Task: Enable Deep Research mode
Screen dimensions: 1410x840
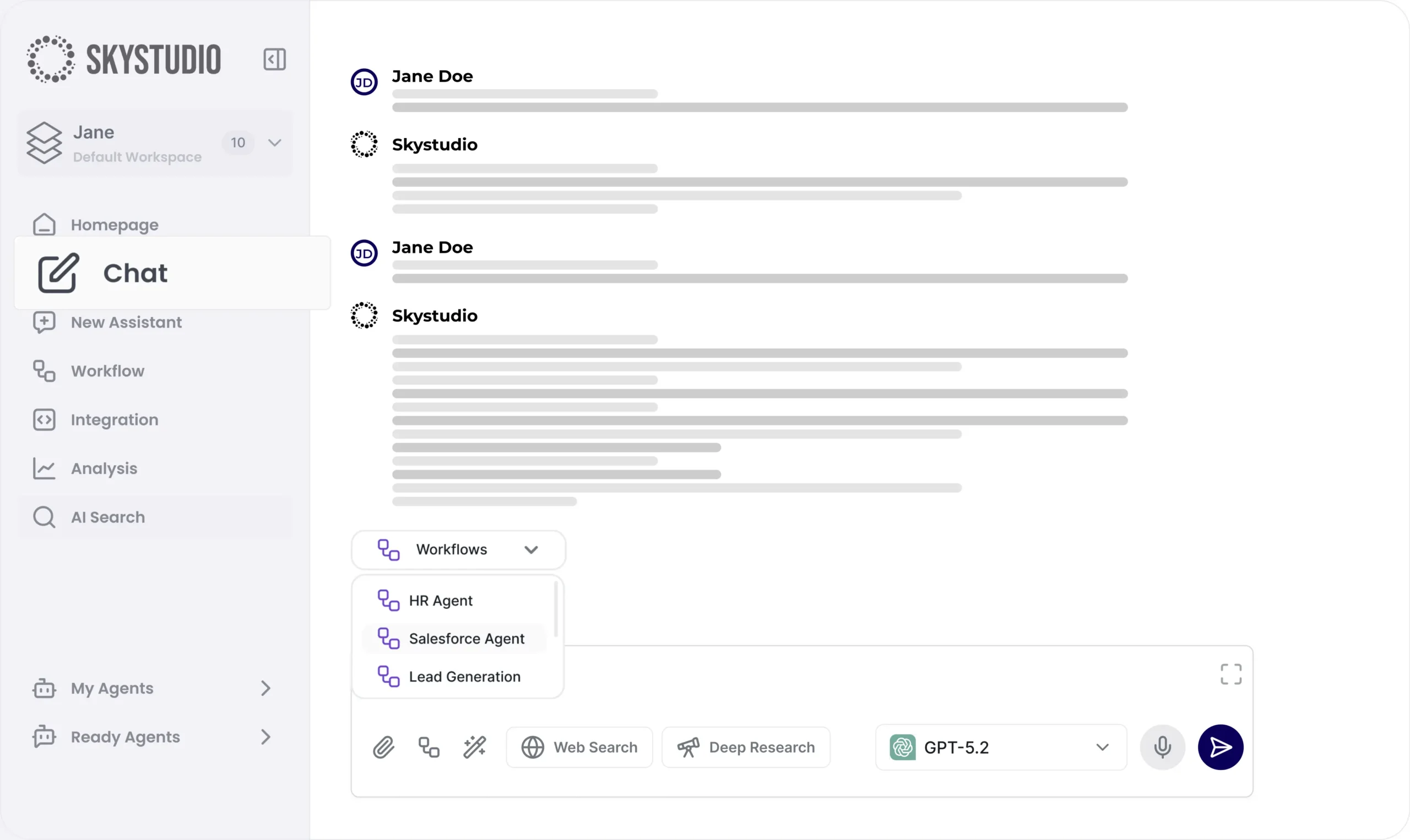Action: [746, 747]
